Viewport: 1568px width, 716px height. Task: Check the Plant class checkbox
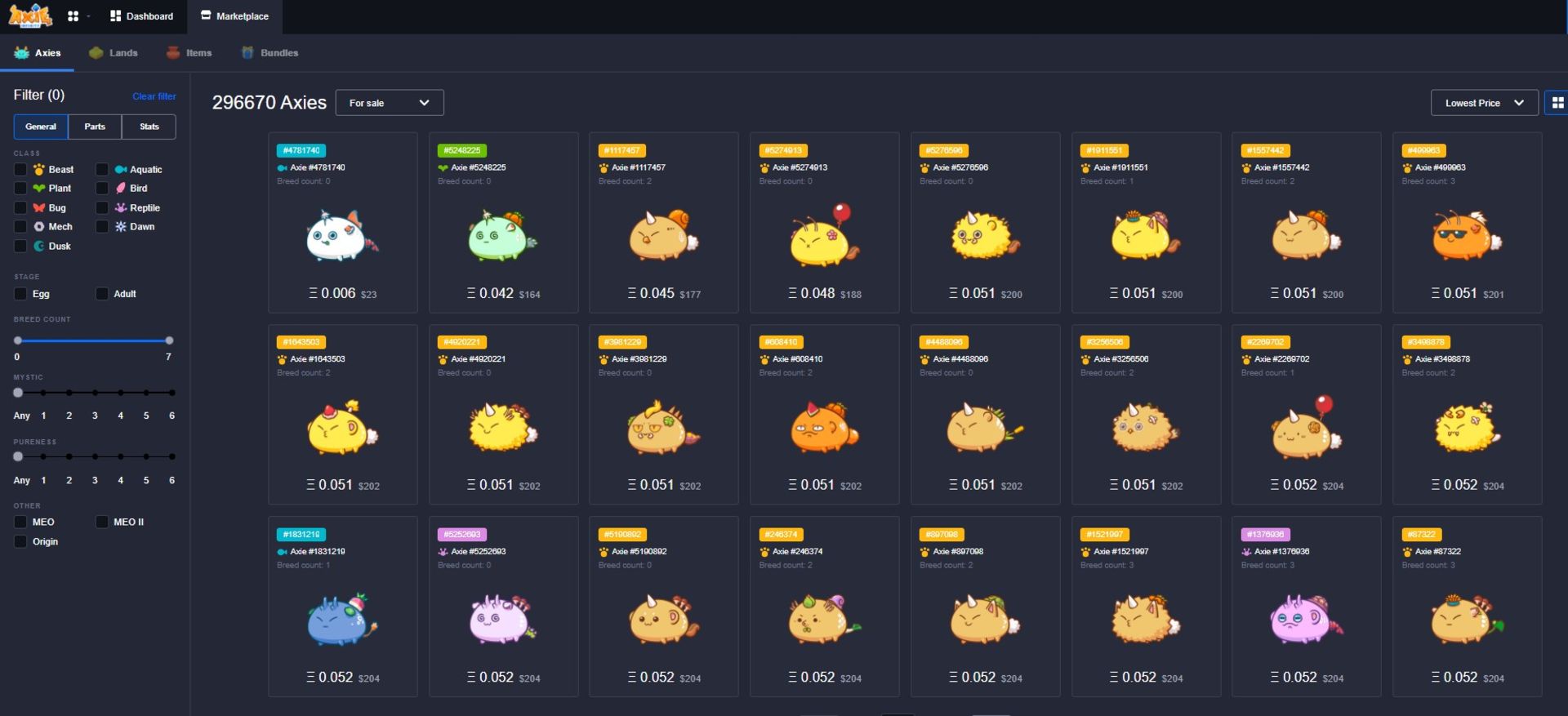20,189
